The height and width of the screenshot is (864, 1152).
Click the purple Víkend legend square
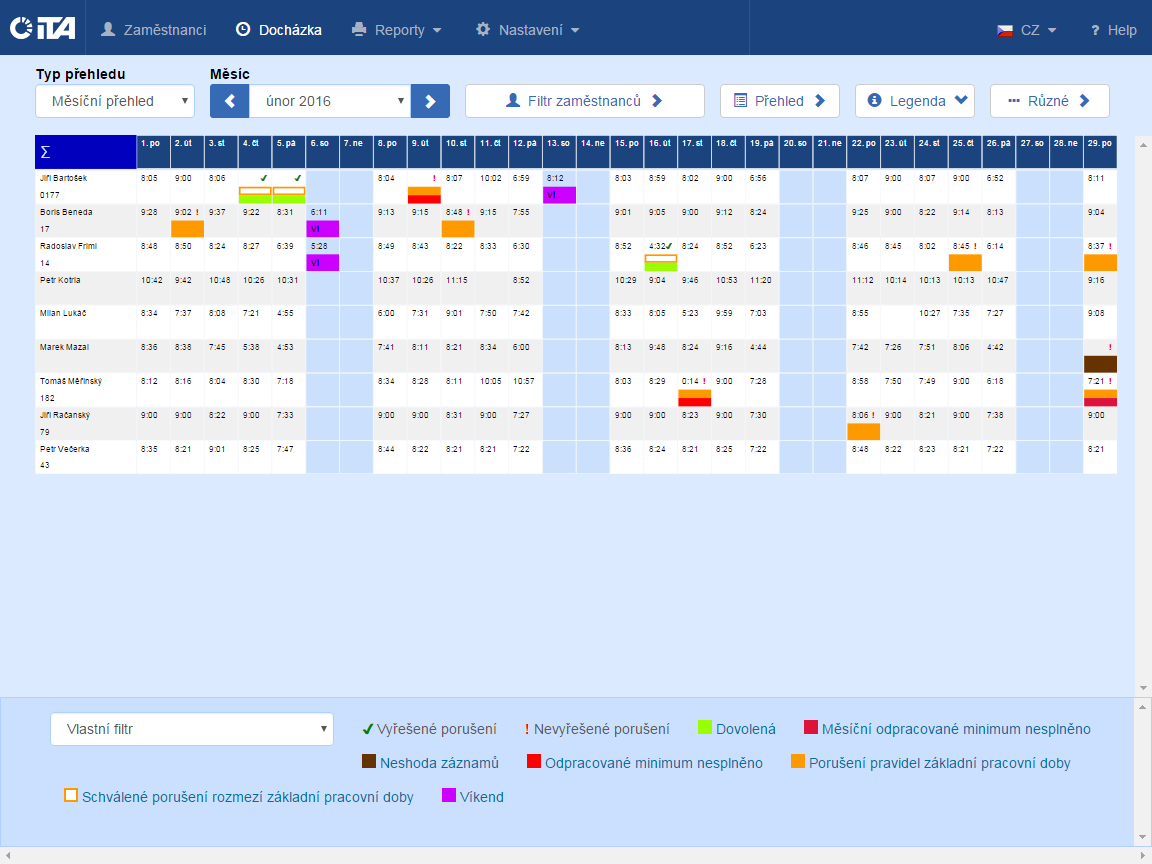click(x=449, y=796)
